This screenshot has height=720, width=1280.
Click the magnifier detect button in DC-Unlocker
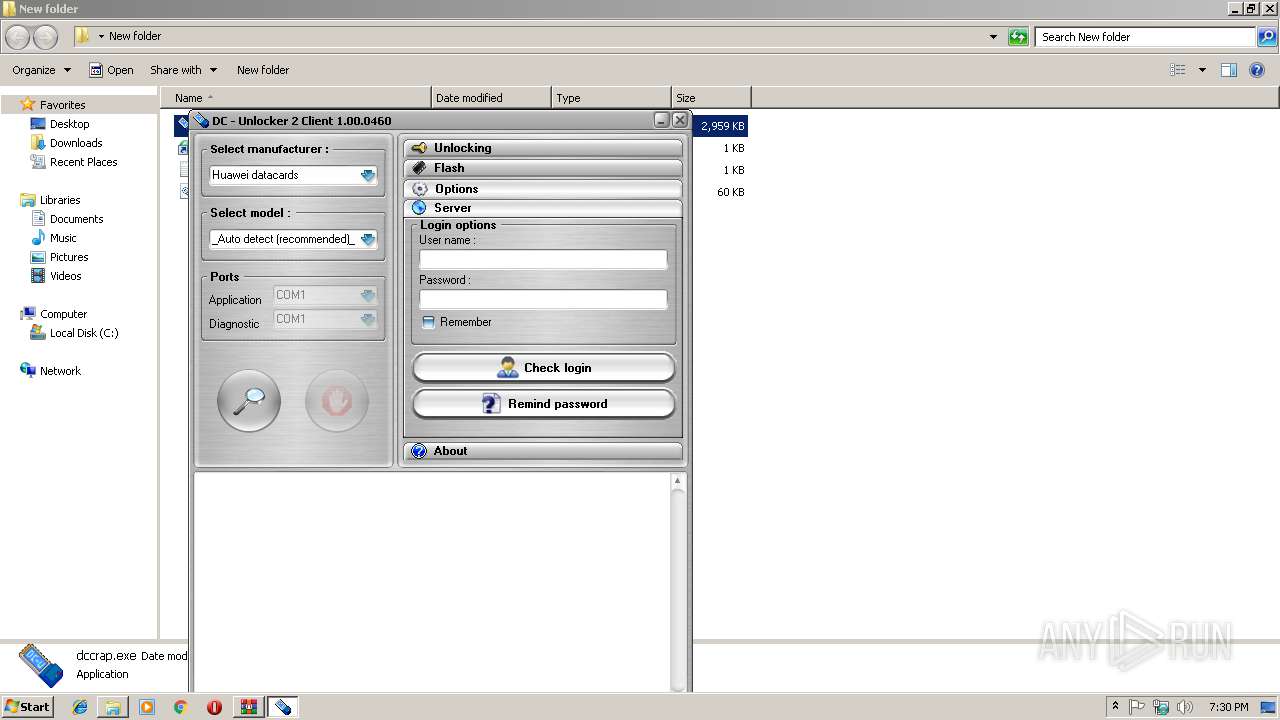pos(249,401)
